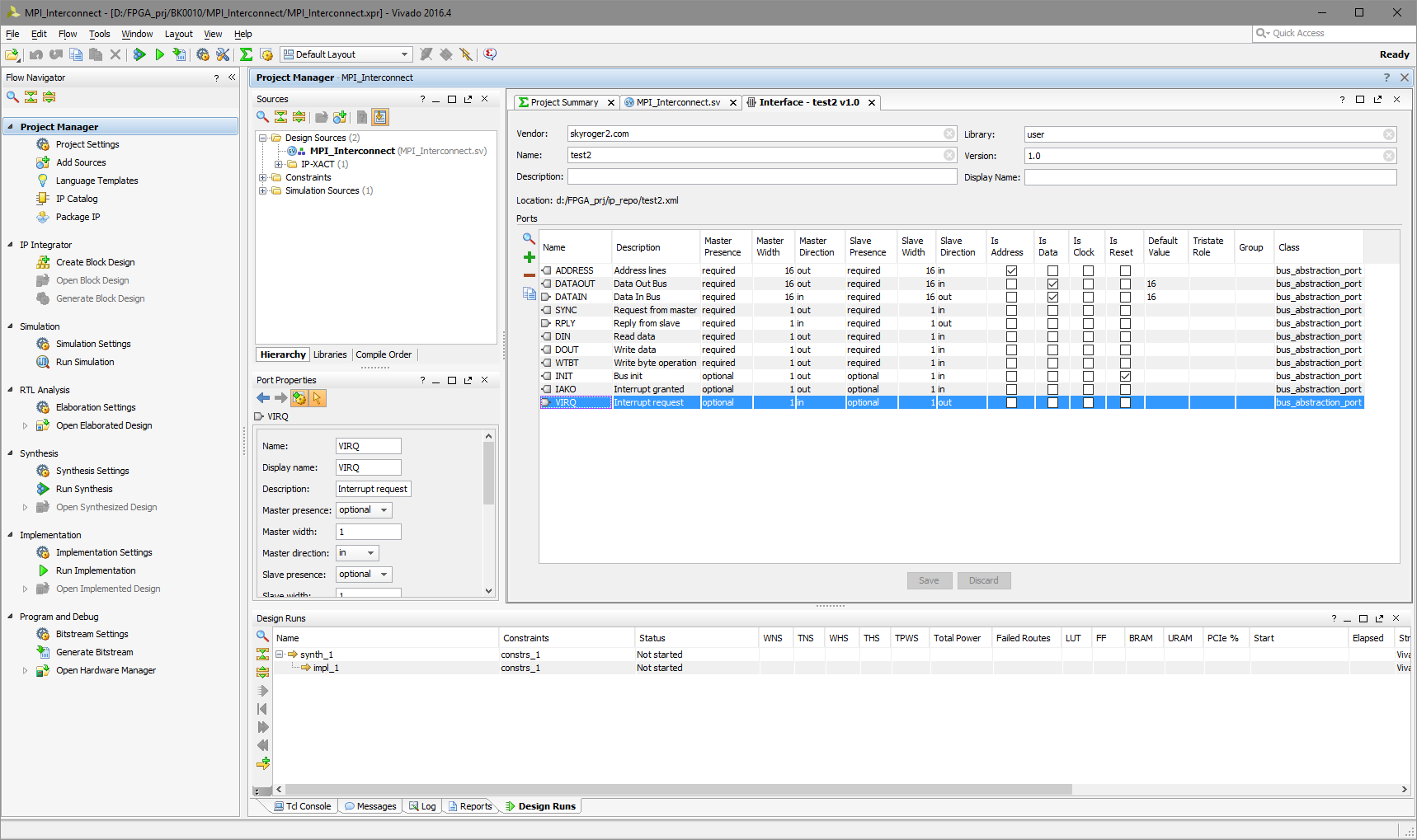Click the Xilinx feedback speech-bubble icon

(x=490, y=54)
